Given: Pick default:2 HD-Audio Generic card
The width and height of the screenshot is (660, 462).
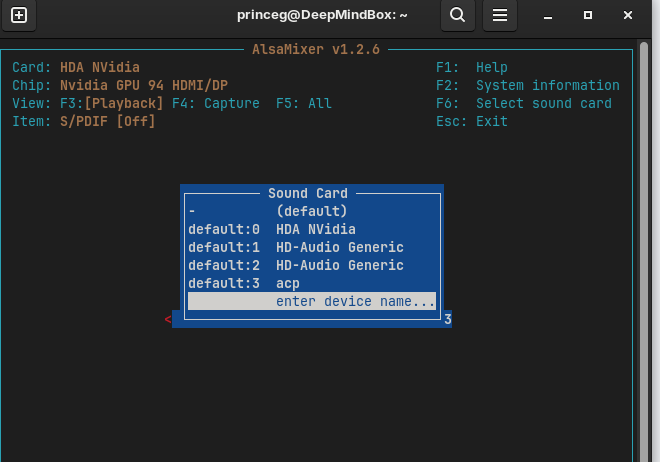Looking at the screenshot, I should point(311,265).
